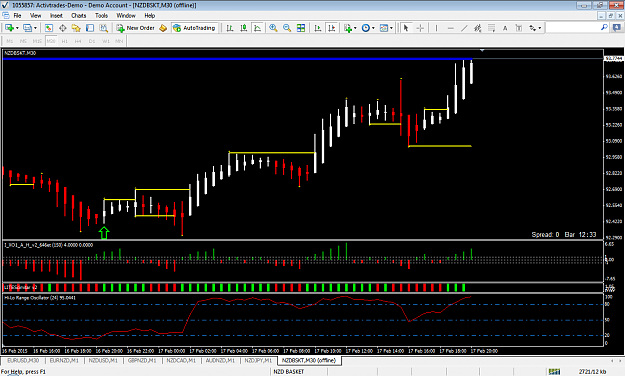This screenshot has height=376, width=625.
Task: Select the Trendline drawing tool
Action: 464,28
